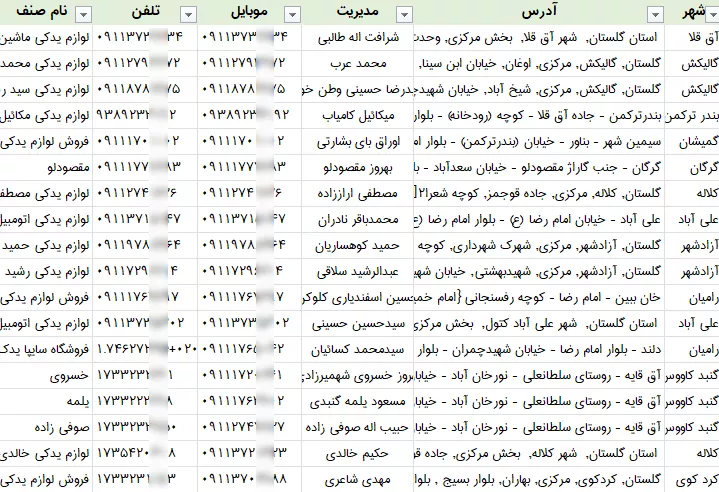This screenshot has width=719, height=492.
Task: Click guild name cell خسروی
Action: 46,376
